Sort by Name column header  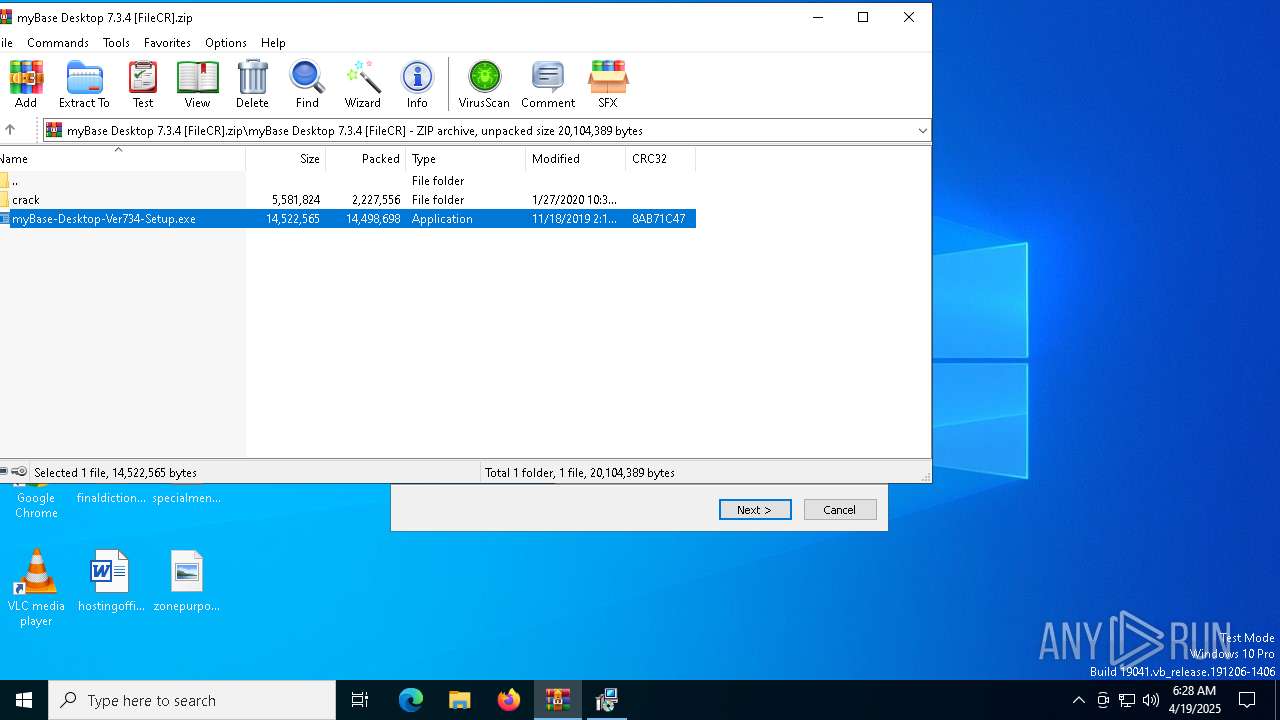[122, 159]
